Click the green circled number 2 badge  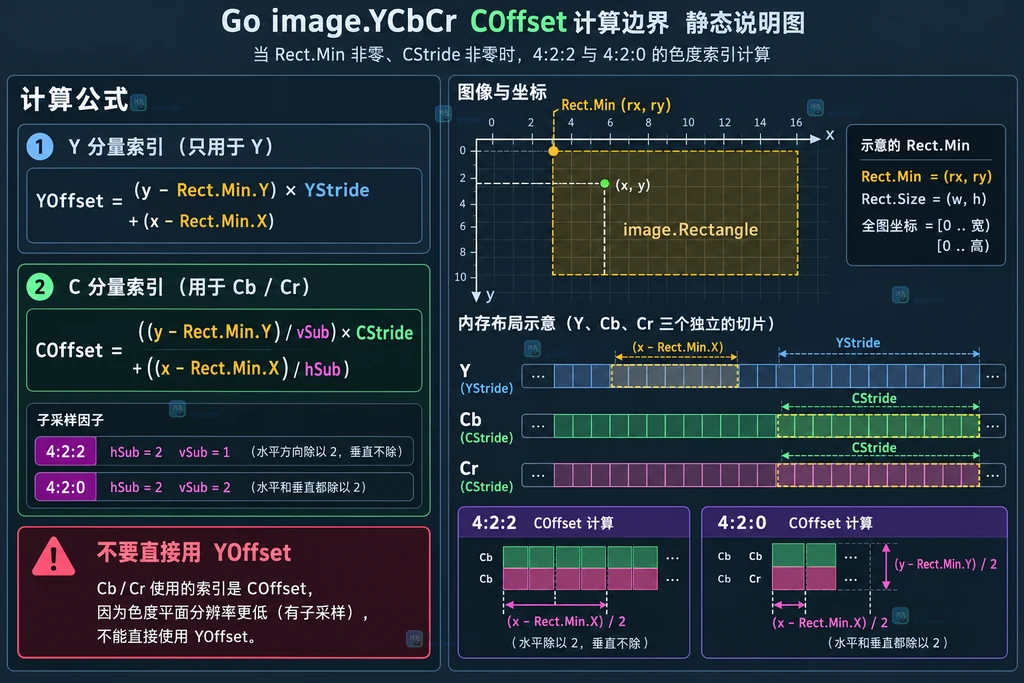(40, 287)
